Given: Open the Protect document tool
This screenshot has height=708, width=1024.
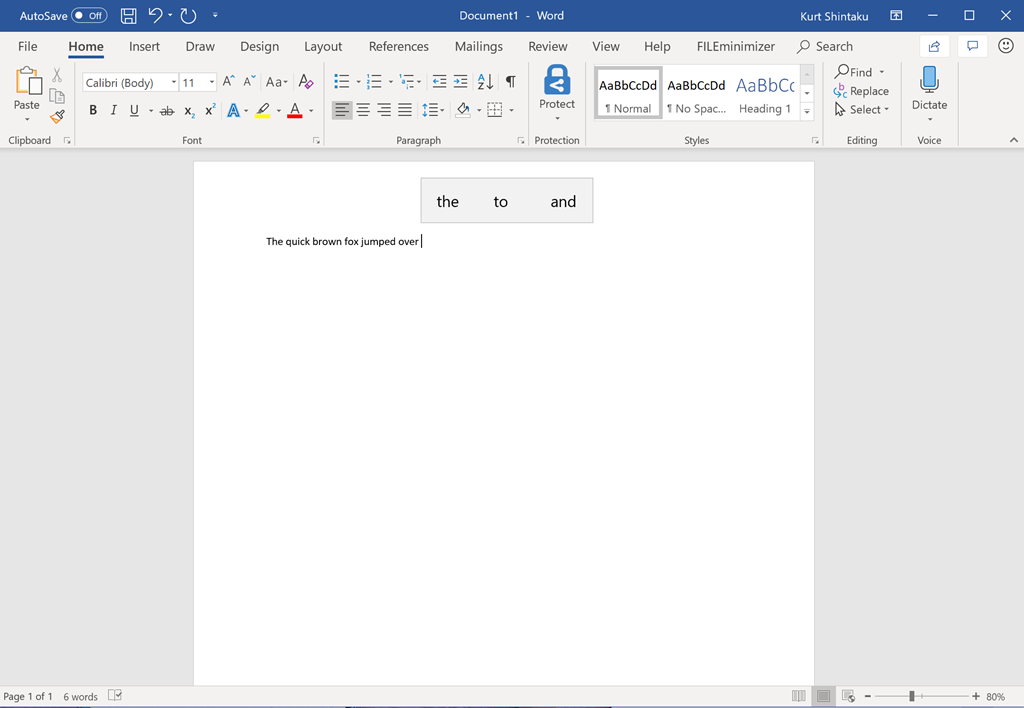Looking at the screenshot, I should 556,88.
